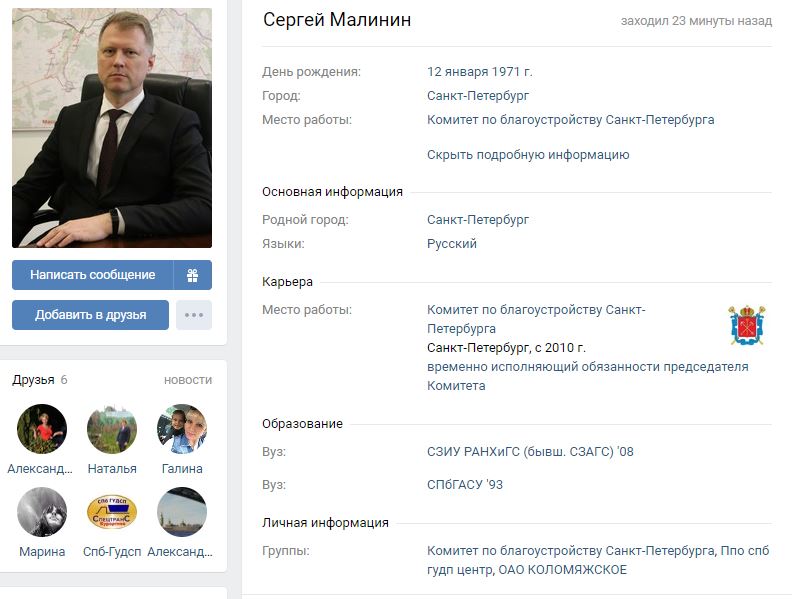Open Галина's friend avatar
Viewport: 792px width, 599px height.
pos(182,429)
